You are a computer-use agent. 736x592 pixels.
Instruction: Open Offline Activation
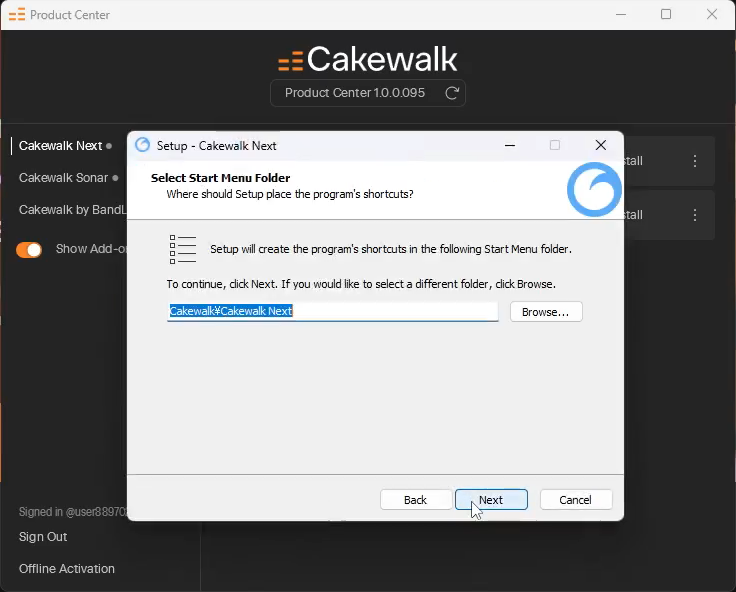coord(67,569)
